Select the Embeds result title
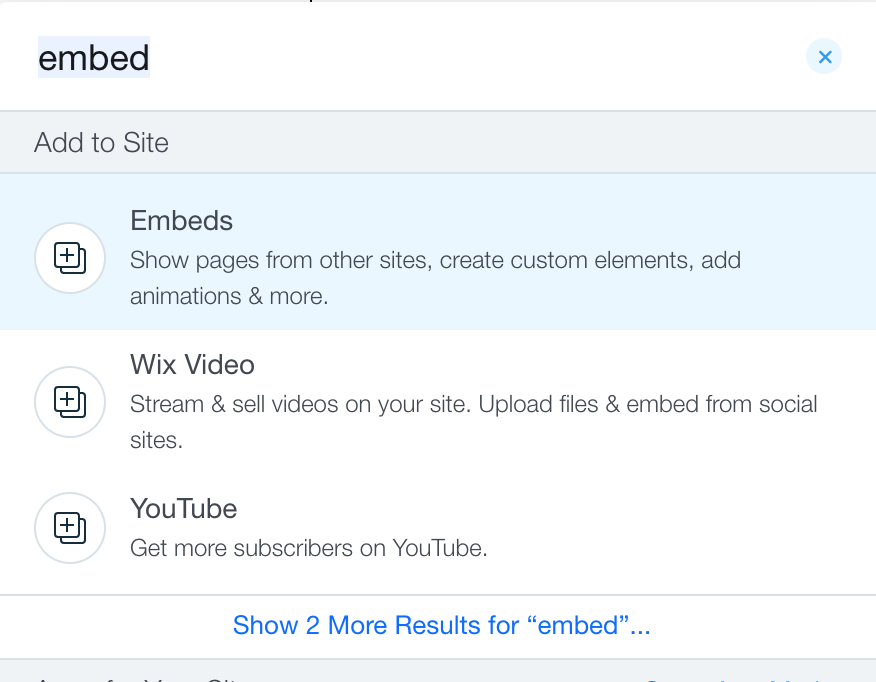Screen dimensions: 876x682 tap(181, 221)
